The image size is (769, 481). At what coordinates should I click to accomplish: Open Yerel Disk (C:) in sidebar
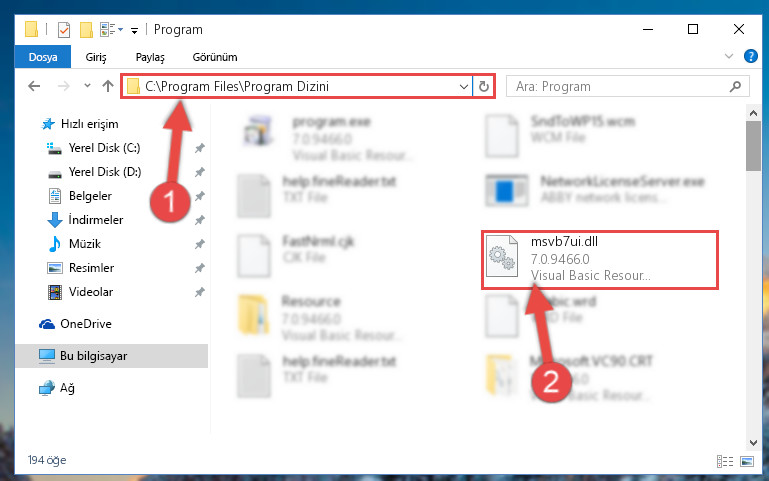click(x=104, y=148)
